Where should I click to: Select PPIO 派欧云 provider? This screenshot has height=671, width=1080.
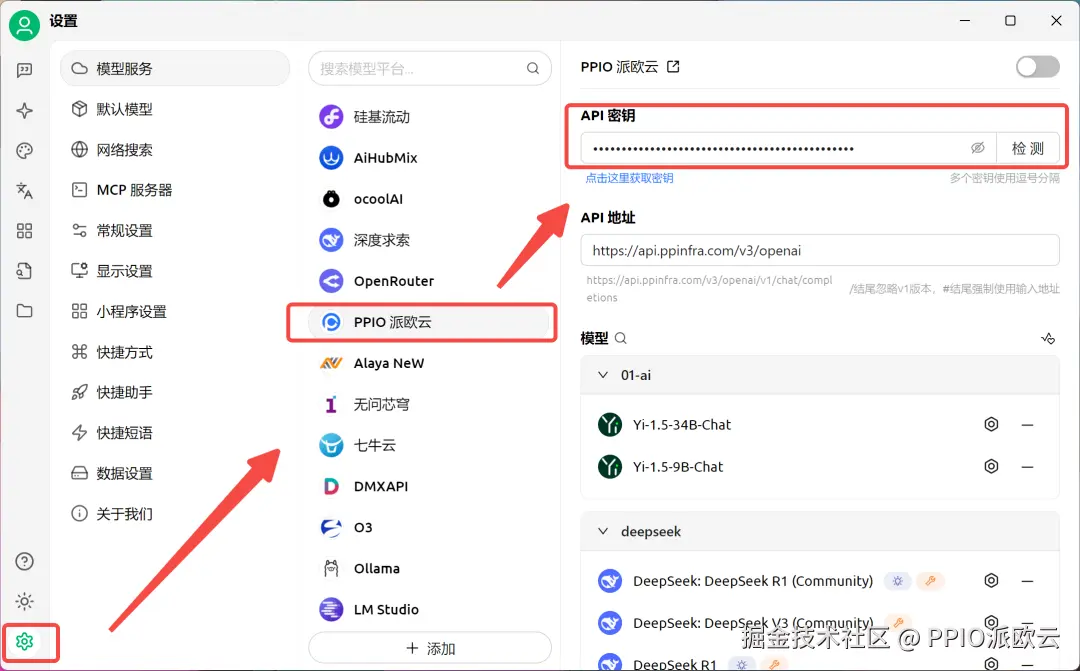coord(430,322)
